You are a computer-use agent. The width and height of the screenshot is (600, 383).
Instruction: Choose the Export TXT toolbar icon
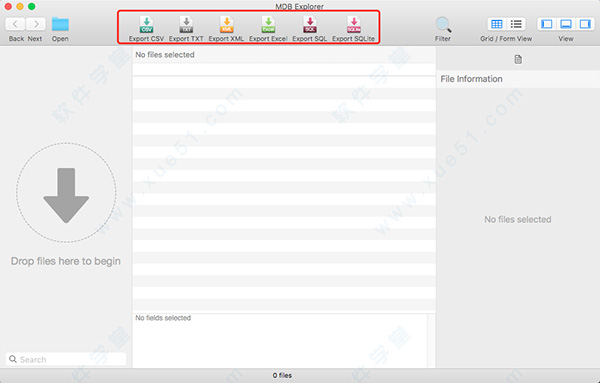(186, 25)
